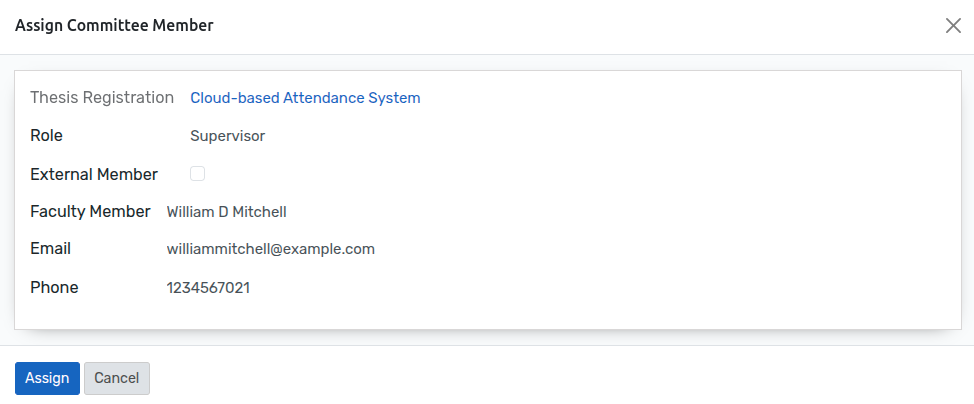Click the William D Mitchell faculty field
974x404 pixels.
pyautogui.click(x=227, y=212)
